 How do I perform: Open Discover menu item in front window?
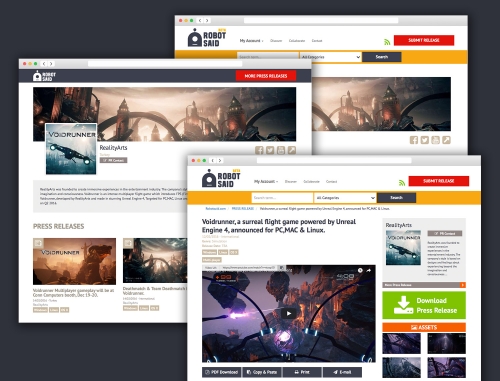[291, 182]
